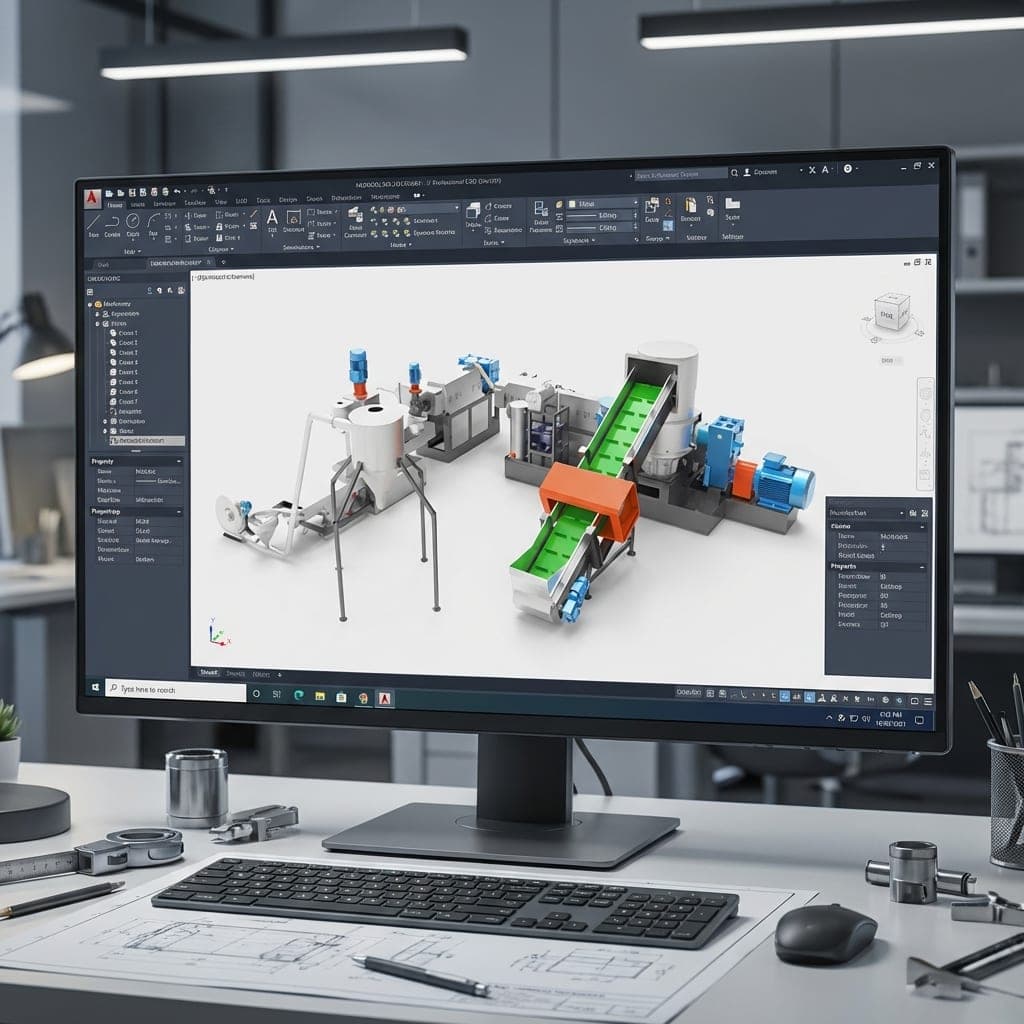Click the large Text 'A' tool
The width and height of the screenshot is (1024, 1024).
(271, 218)
